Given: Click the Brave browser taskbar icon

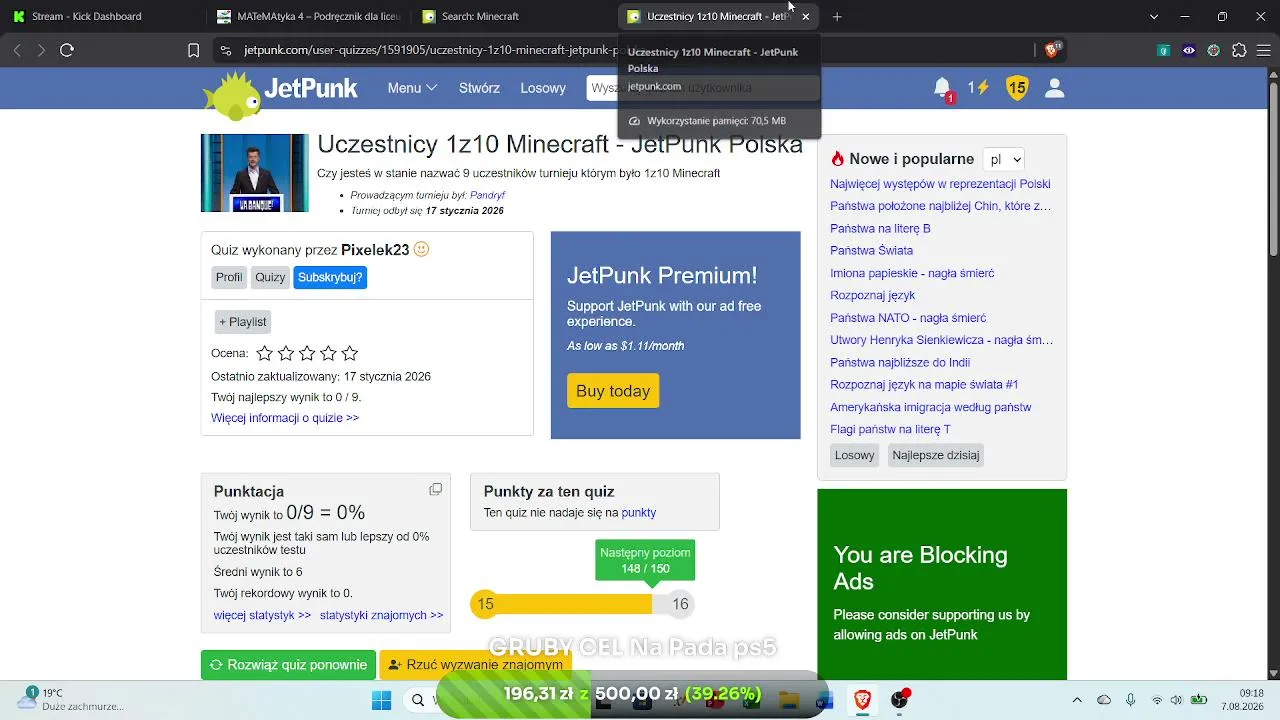Looking at the screenshot, I should click(862, 700).
